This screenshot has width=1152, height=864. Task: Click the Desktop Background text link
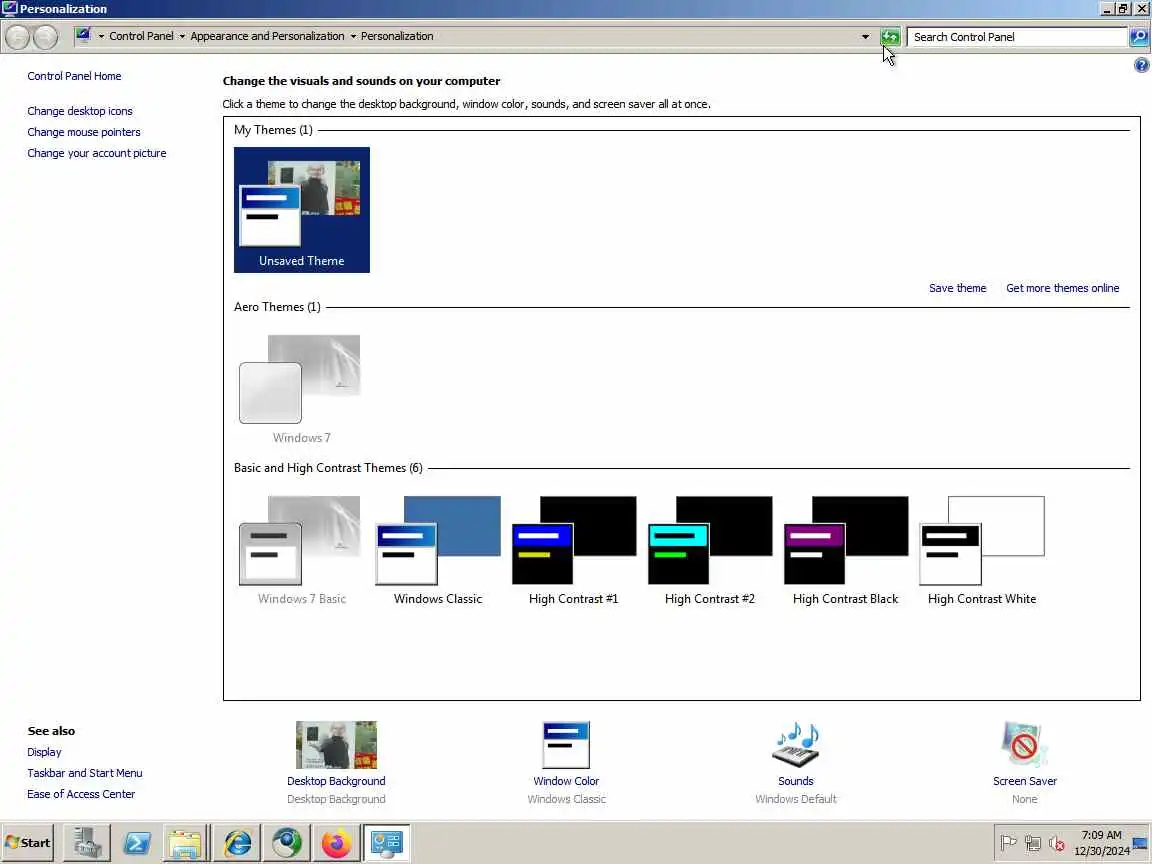336,781
